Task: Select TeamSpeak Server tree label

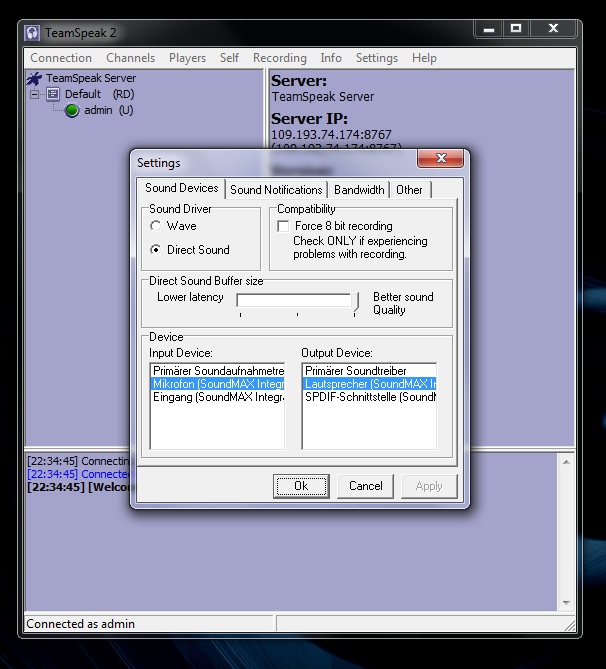Action: [x=91, y=79]
